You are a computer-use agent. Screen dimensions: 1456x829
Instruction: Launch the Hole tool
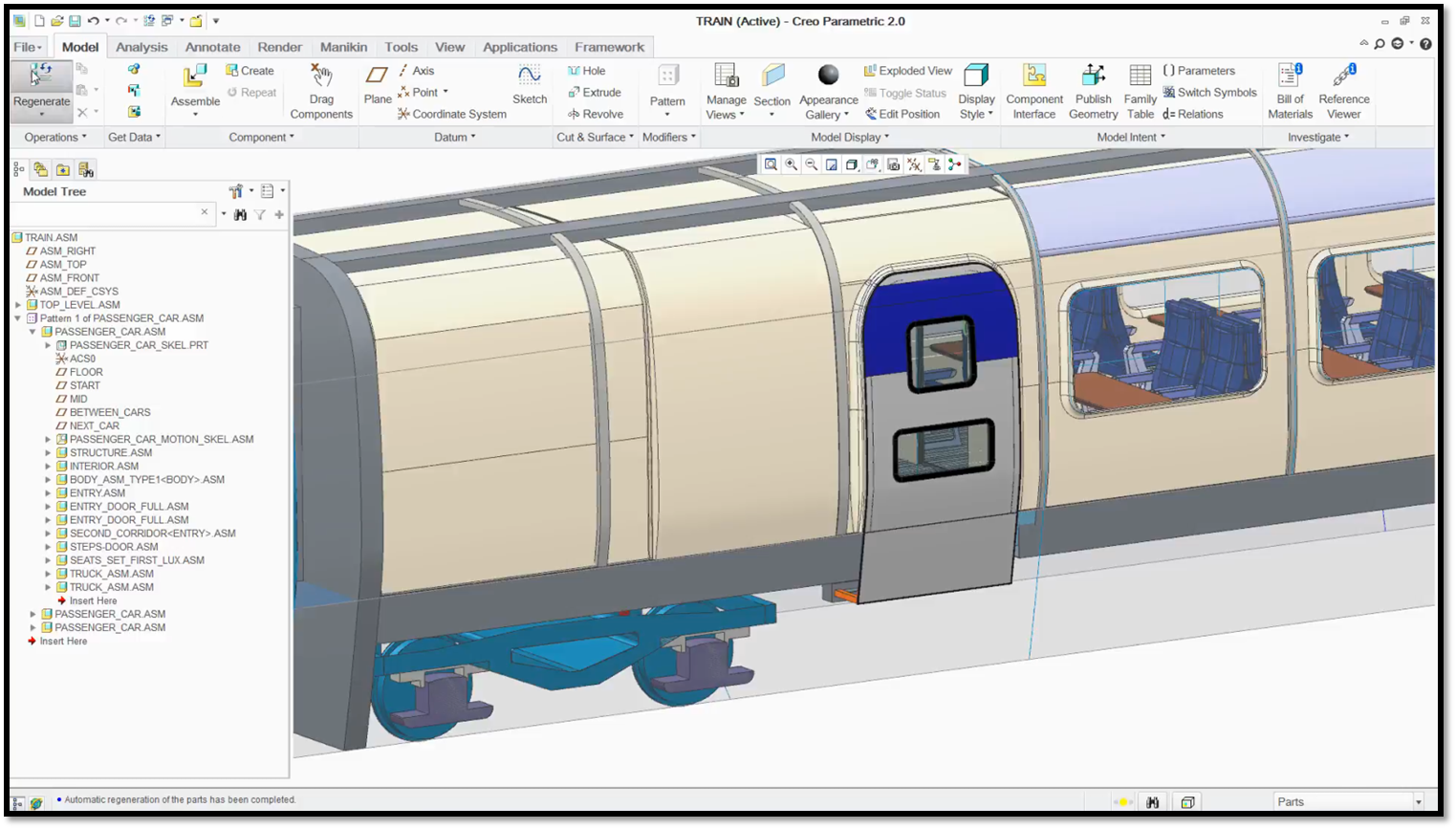point(587,70)
